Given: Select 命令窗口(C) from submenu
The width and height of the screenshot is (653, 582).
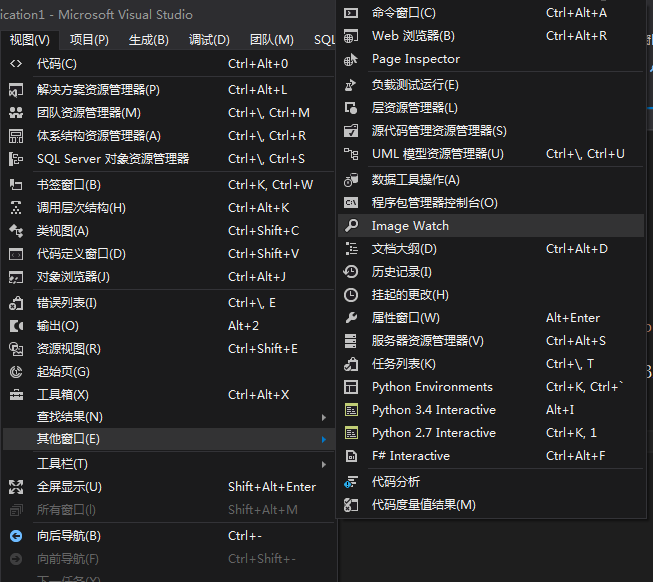Looking at the screenshot, I should [404, 13].
